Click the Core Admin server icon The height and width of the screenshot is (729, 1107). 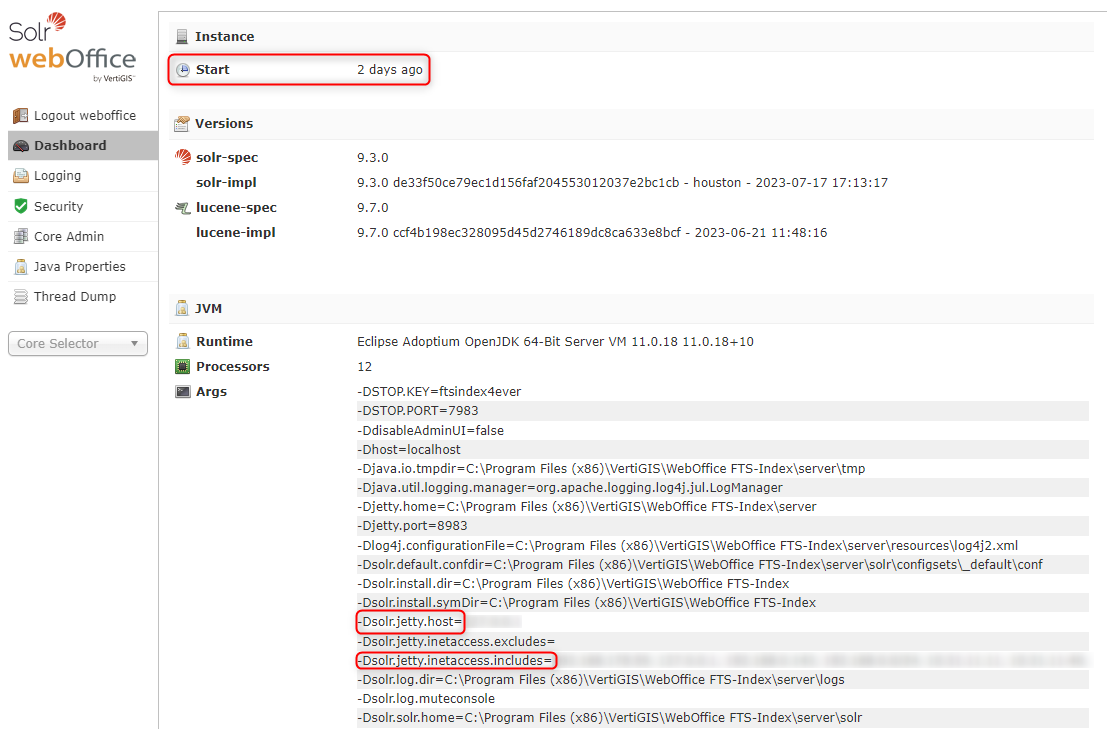click(20, 236)
